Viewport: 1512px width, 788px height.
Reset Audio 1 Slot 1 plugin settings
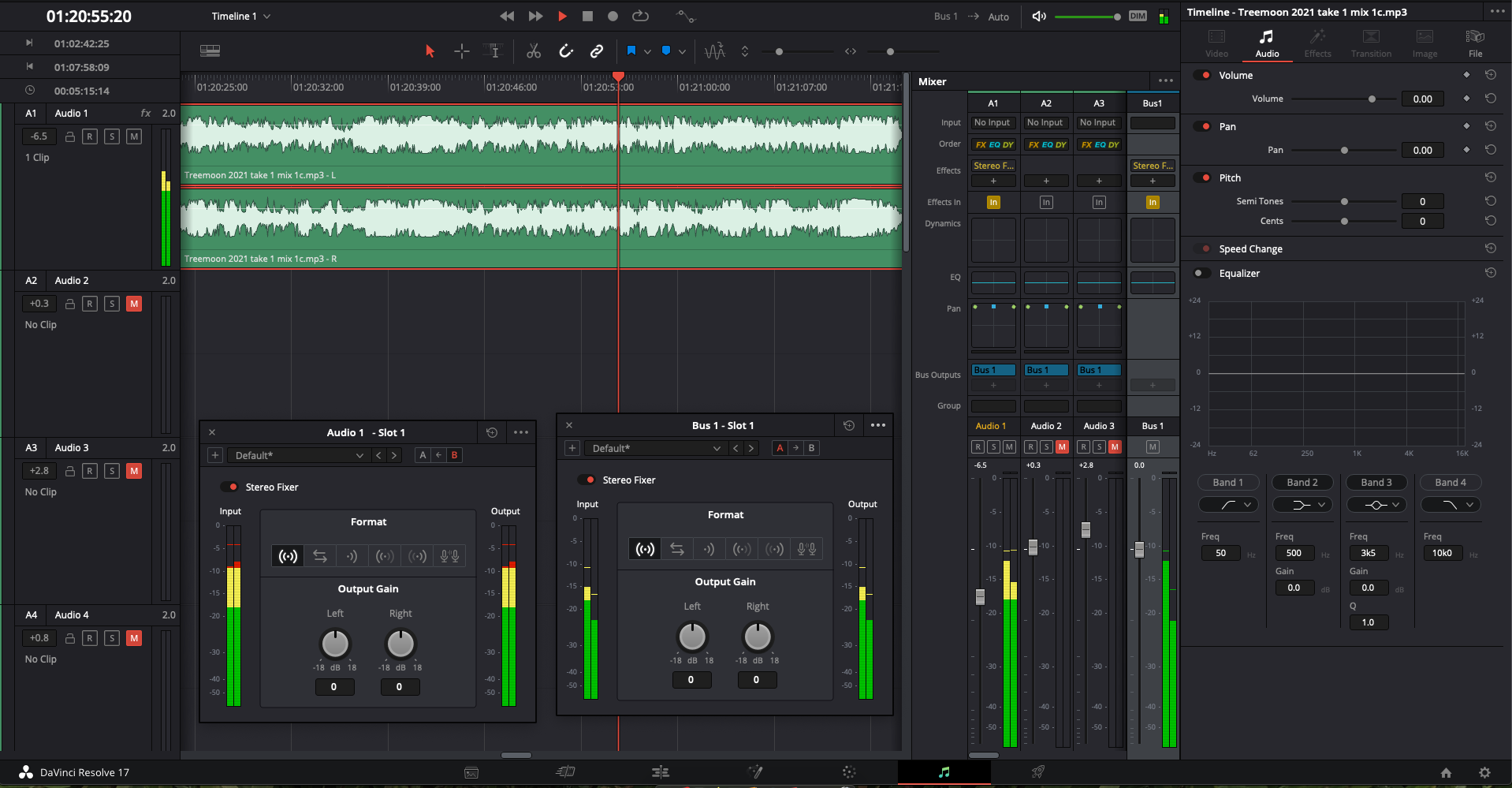pyautogui.click(x=492, y=432)
